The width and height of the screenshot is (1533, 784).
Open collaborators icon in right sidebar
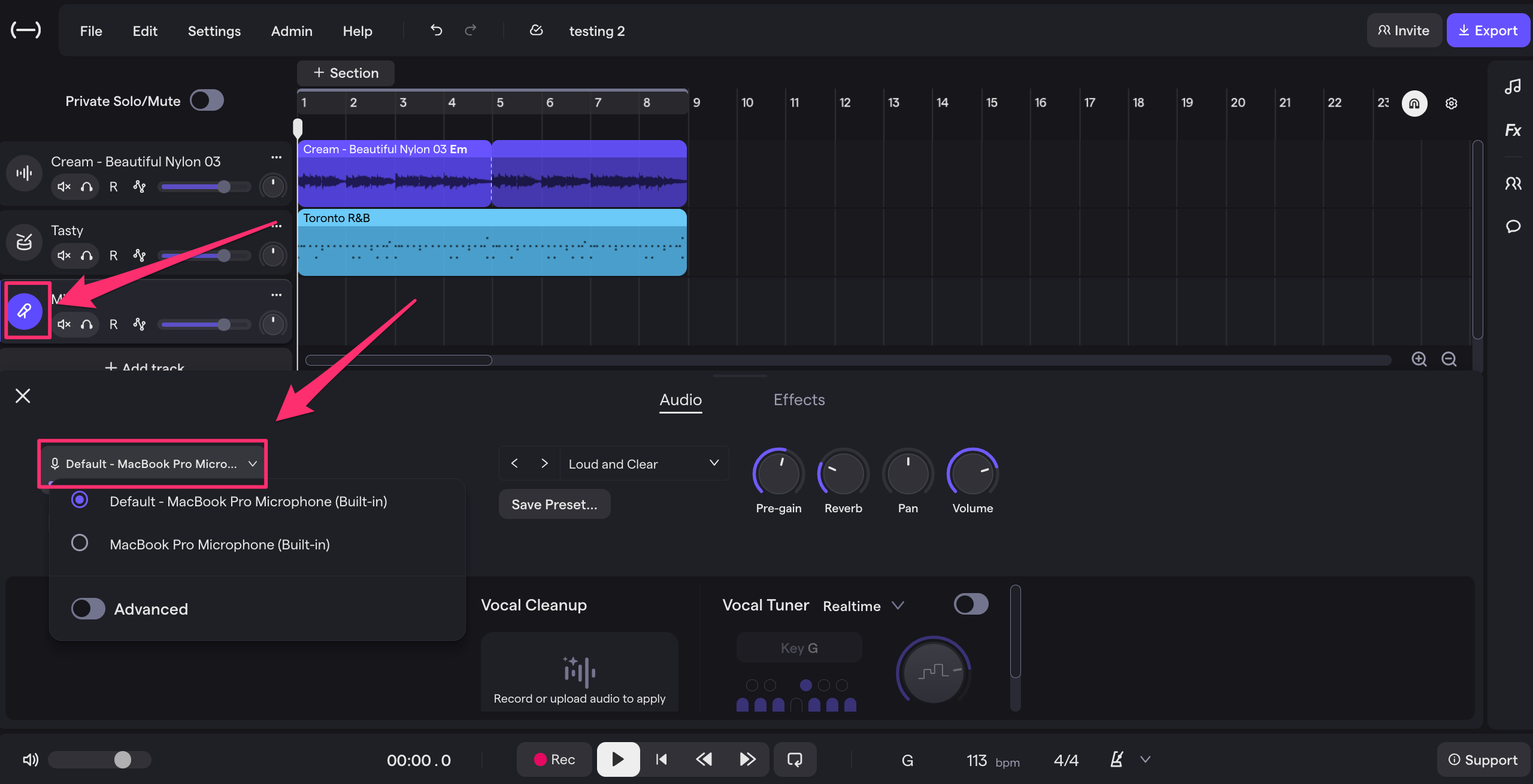[1513, 183]
